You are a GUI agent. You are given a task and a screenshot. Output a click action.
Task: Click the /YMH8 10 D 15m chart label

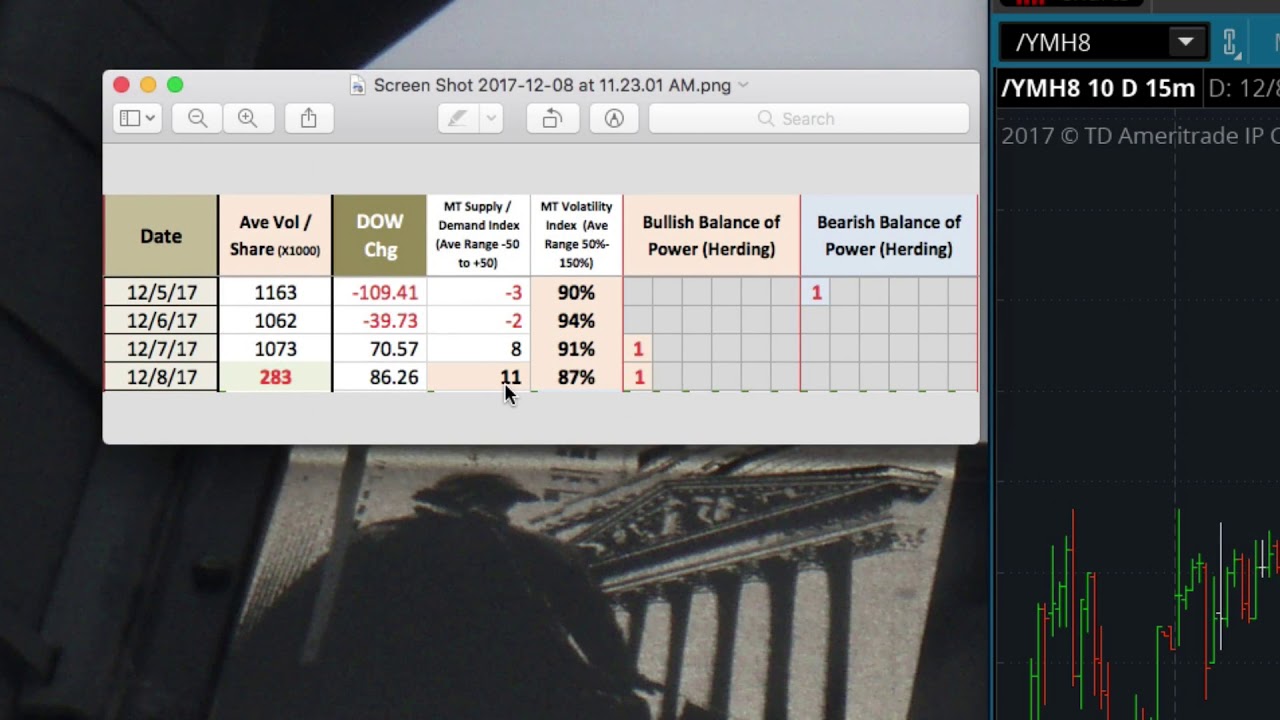pos(1098,88)
